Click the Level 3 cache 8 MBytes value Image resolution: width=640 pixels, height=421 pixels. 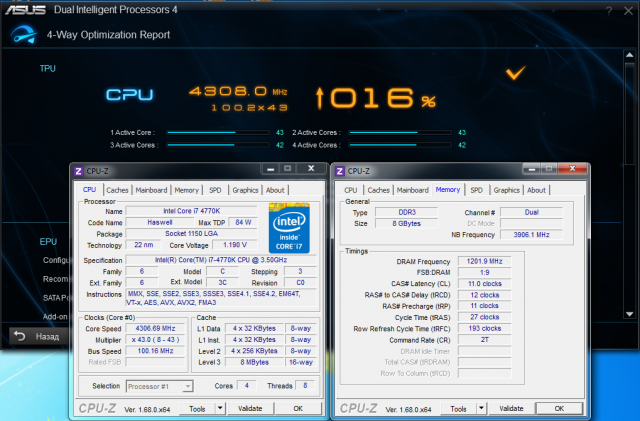click(254, 362)
